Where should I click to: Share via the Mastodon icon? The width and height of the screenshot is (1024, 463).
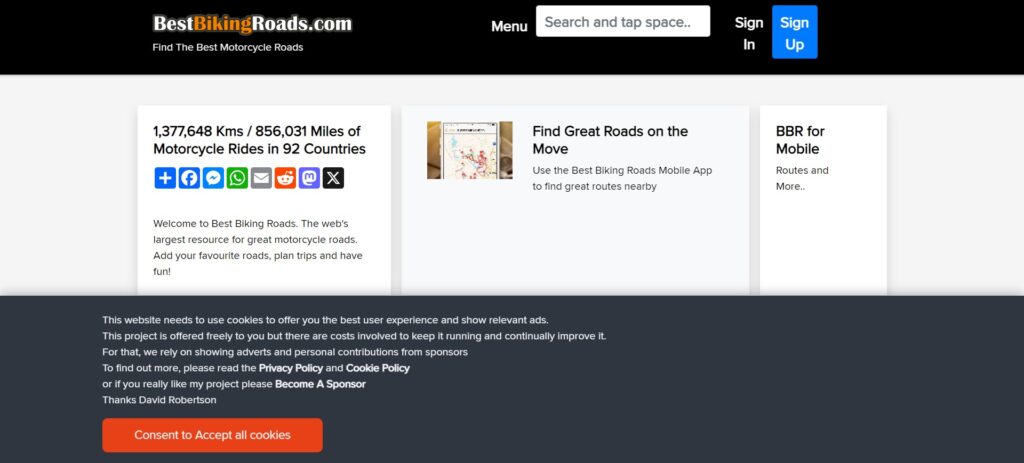tap(310, 178)
